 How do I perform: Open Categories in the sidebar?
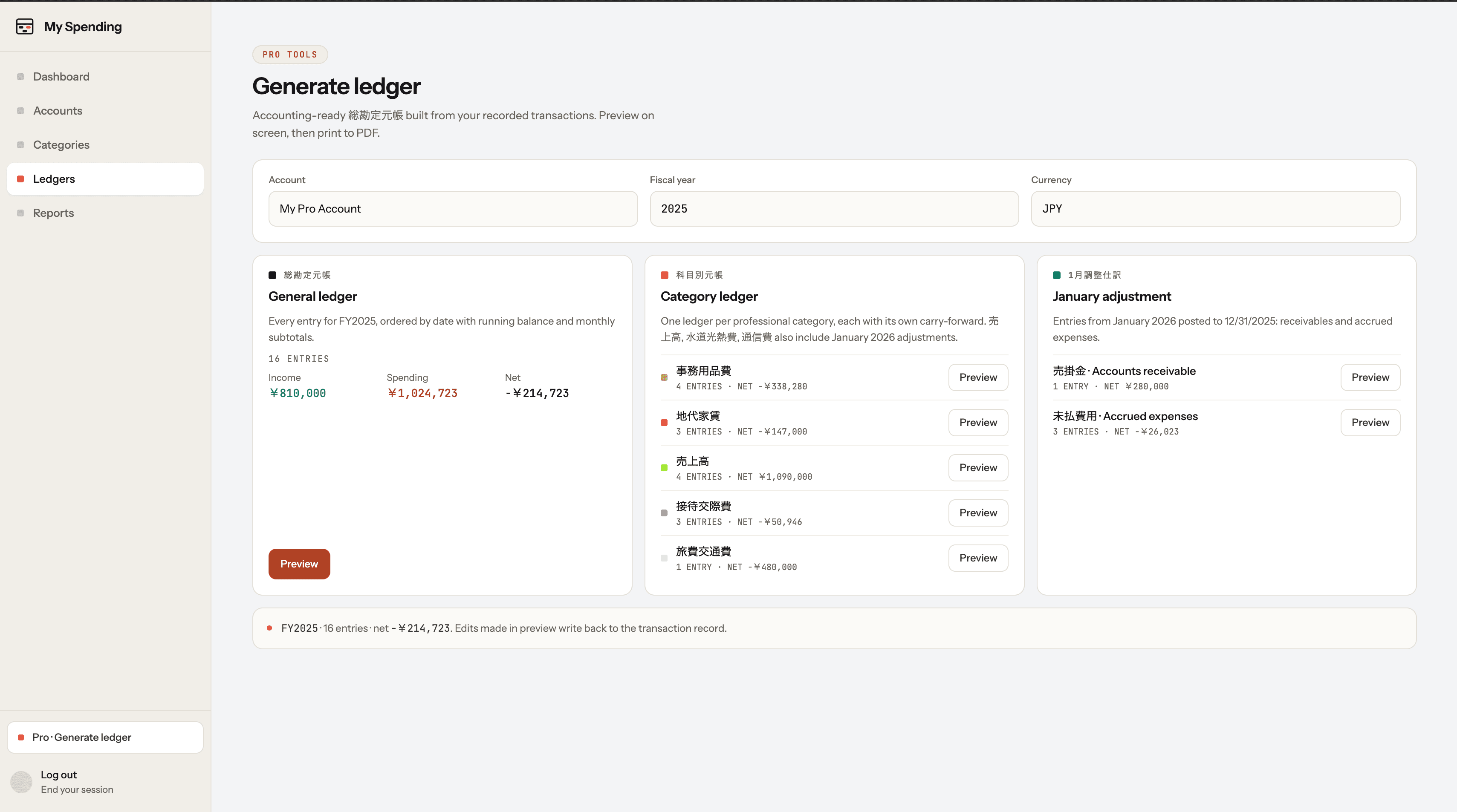point(105,145)
